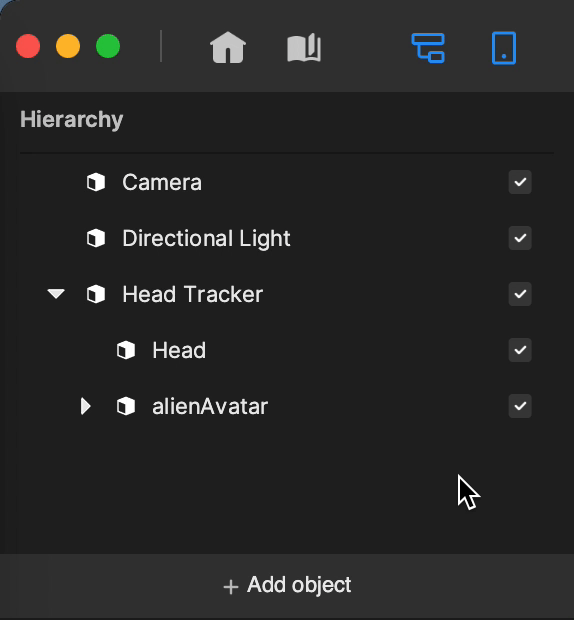Uncheck the alienAvatar enabled checkbox
This screenshot has height=620, width=574.
(520, 406)
